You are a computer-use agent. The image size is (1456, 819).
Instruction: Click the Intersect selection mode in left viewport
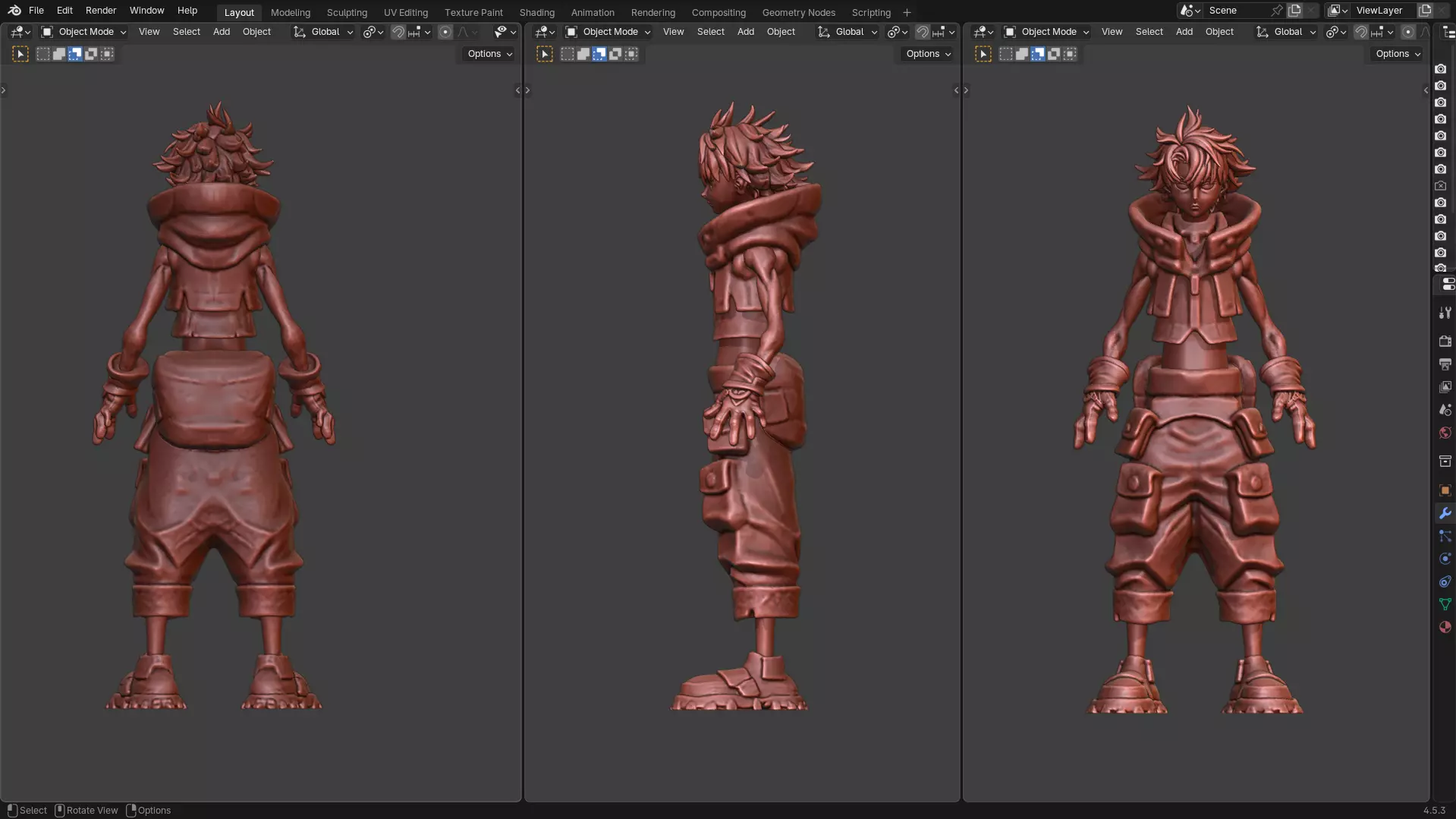(107, 54)
